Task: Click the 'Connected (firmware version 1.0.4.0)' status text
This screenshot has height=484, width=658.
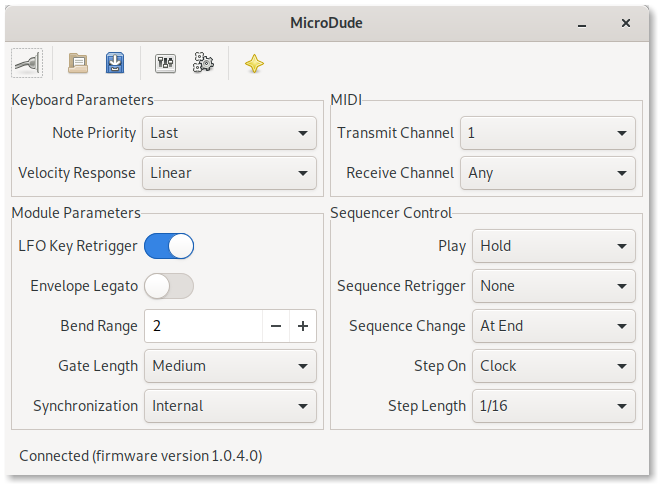Action: pos(141,456)
